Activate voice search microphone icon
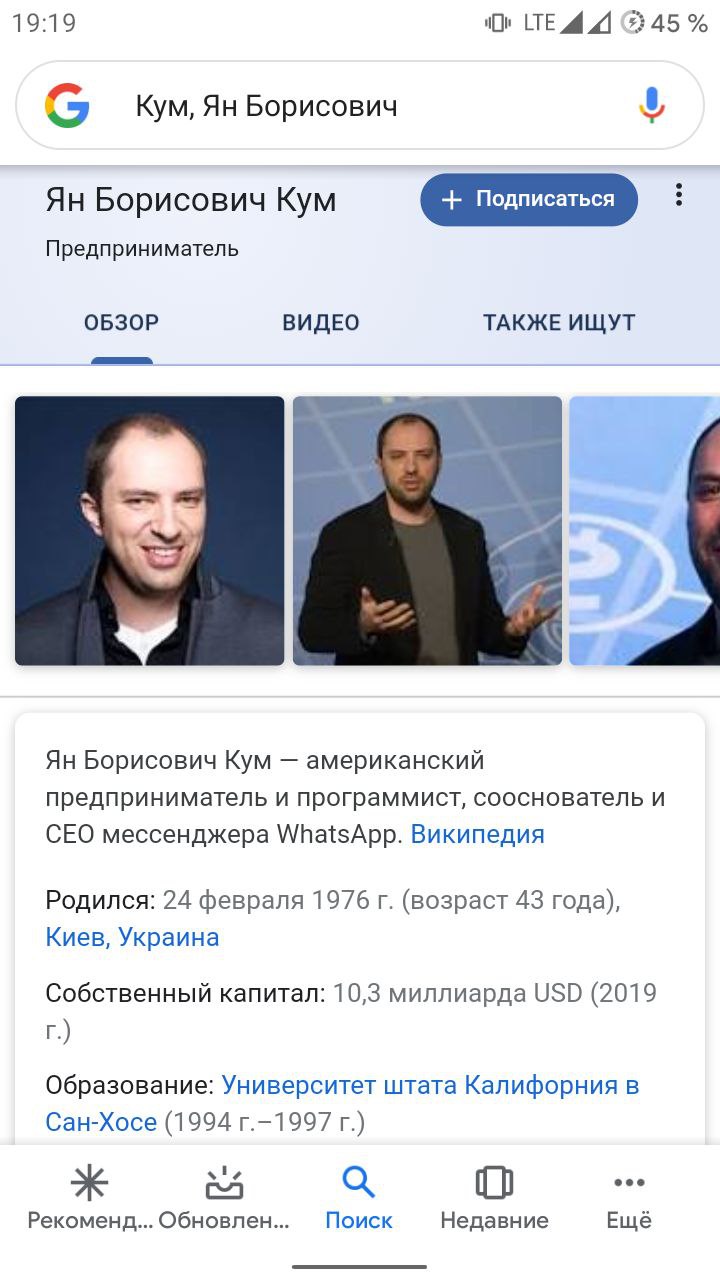 click(652, 105)
